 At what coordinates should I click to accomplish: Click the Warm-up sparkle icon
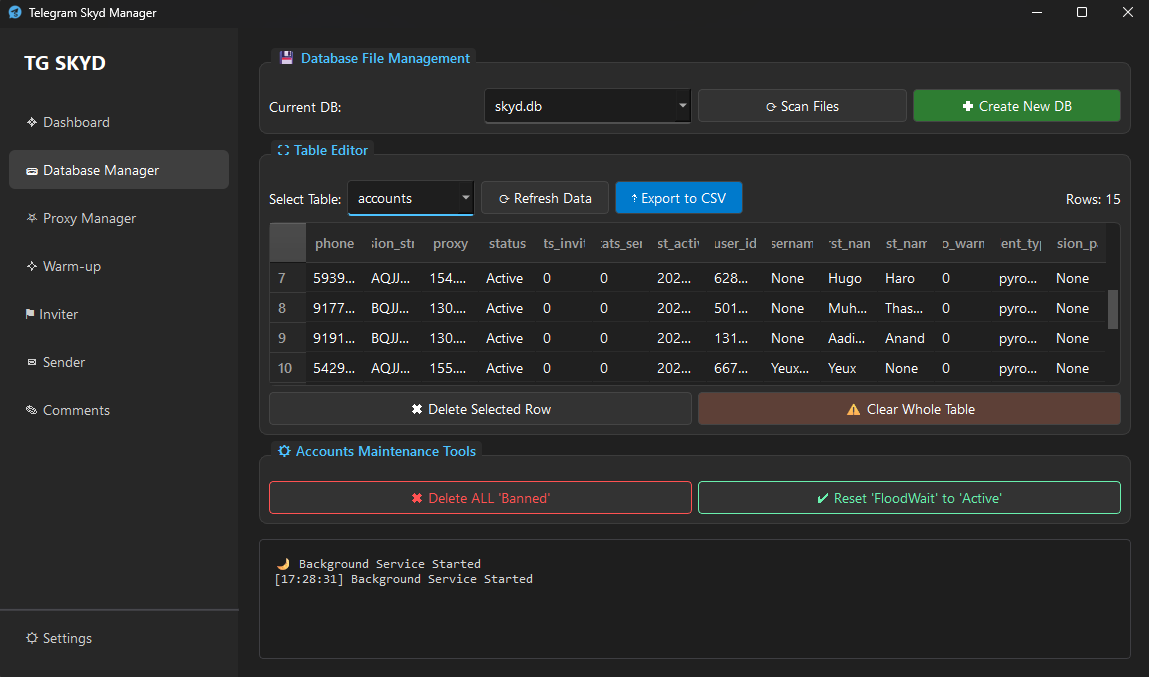pyautogui.click(x=32, y=267)
